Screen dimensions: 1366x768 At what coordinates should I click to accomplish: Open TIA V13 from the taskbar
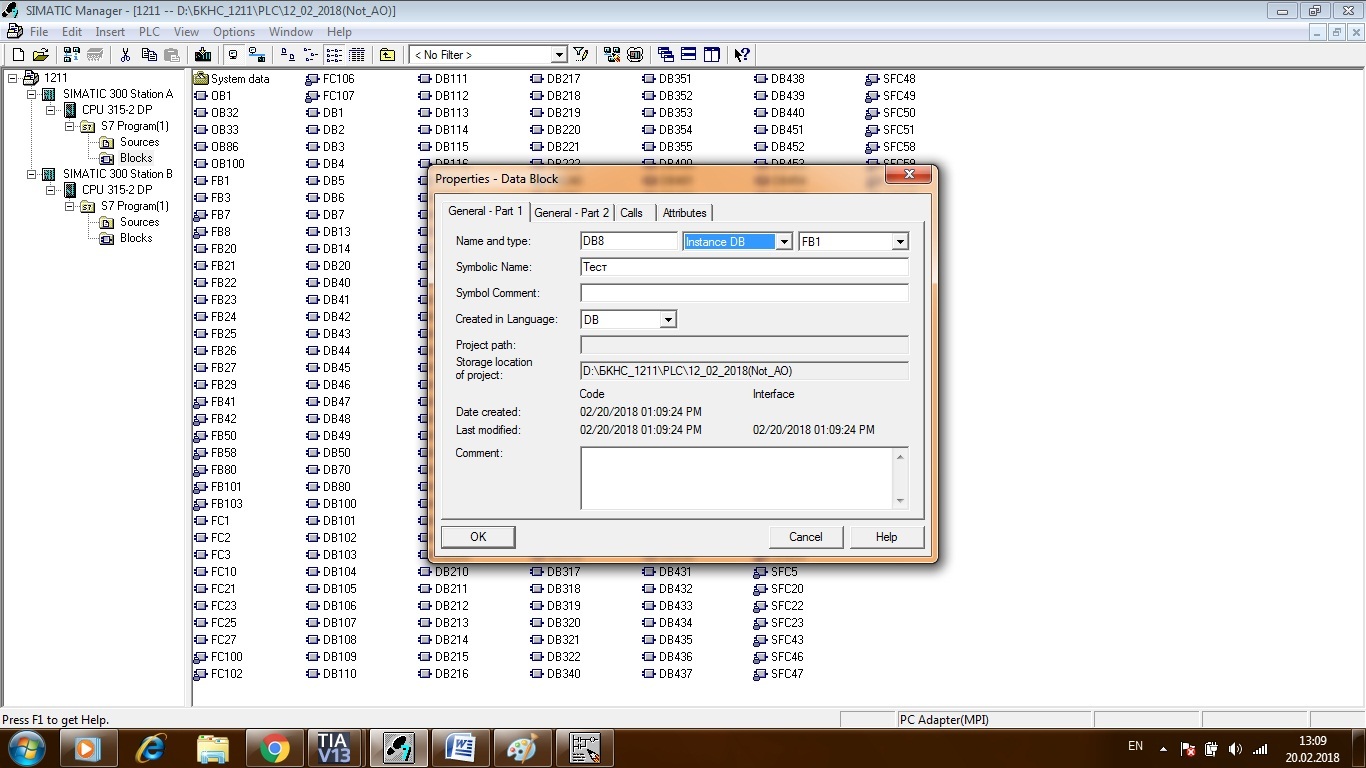tap(334, 748)
